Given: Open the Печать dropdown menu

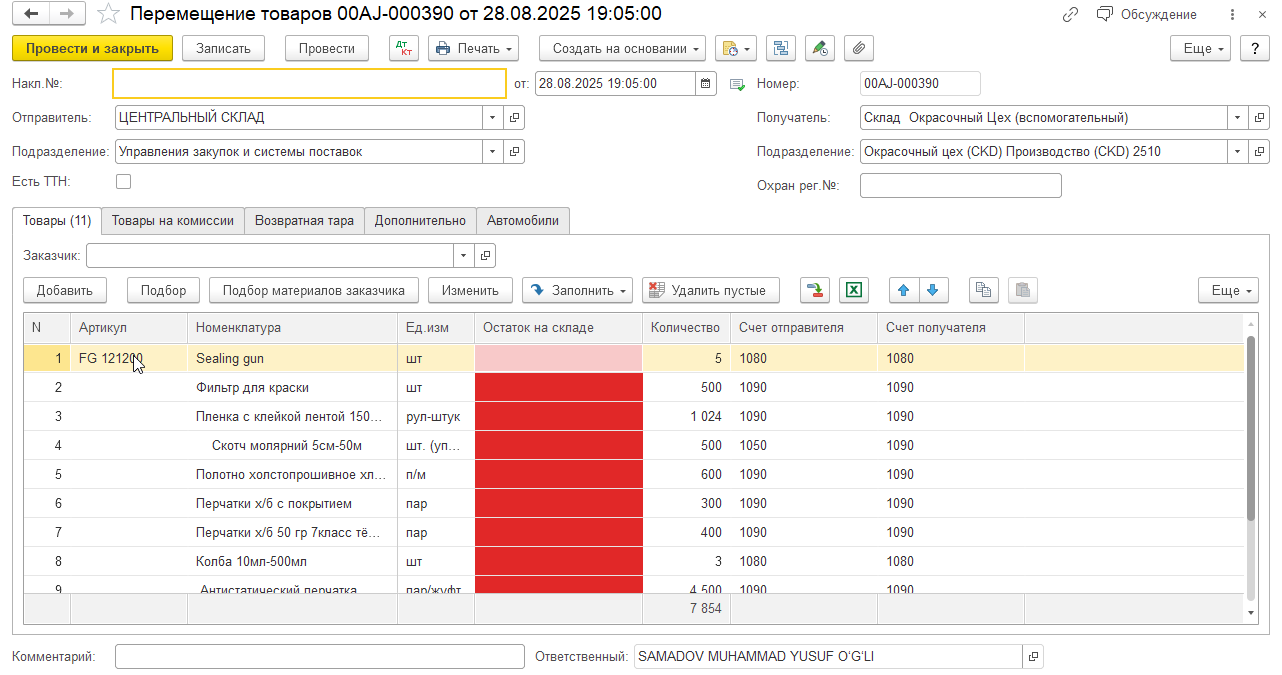Looking at the screenshot, I should [474, 48].
